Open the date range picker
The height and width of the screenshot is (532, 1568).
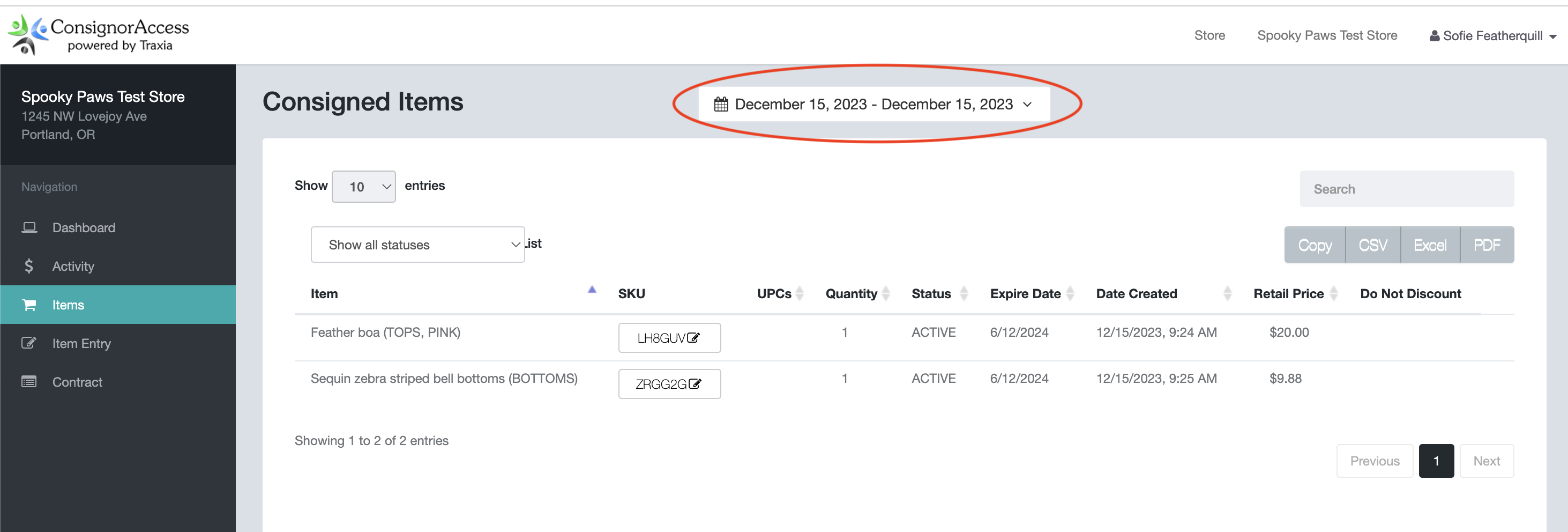coord(873,104)
